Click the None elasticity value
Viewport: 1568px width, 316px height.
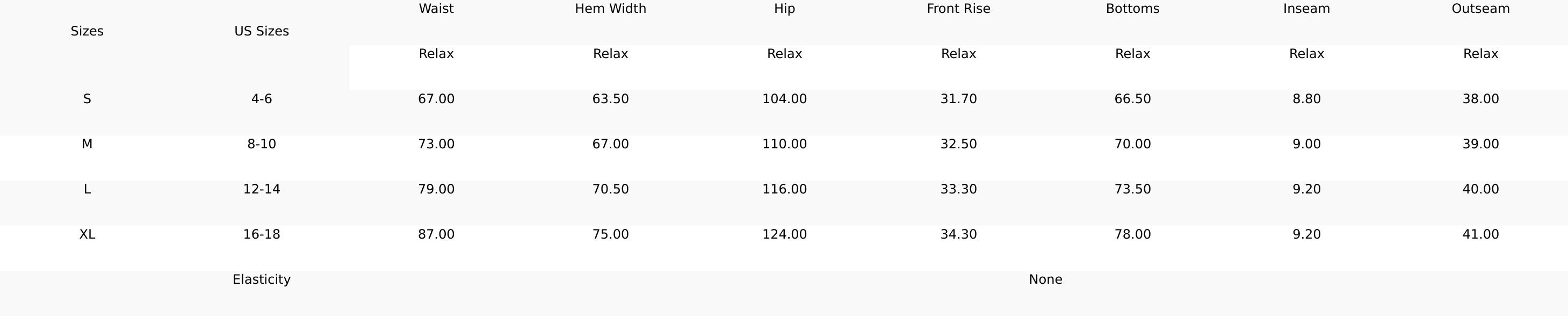coord(1046,279)
